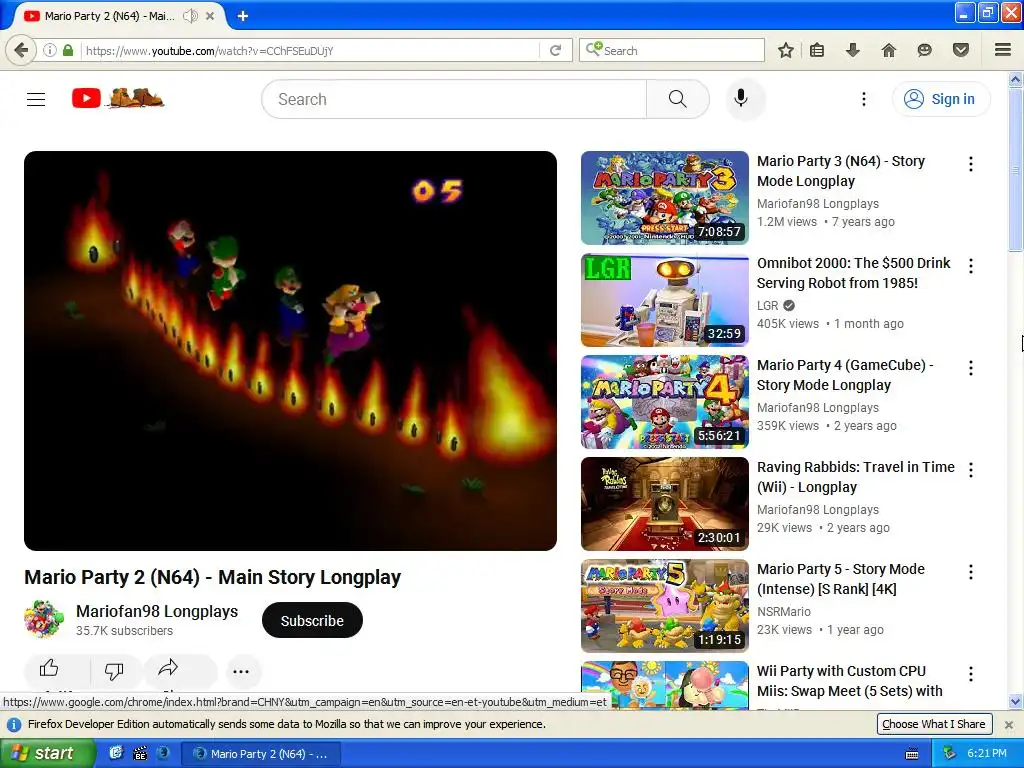Open options for Raving Rabbids video
The width and height of the screenshot is (1024, 768).
(971, 470)
